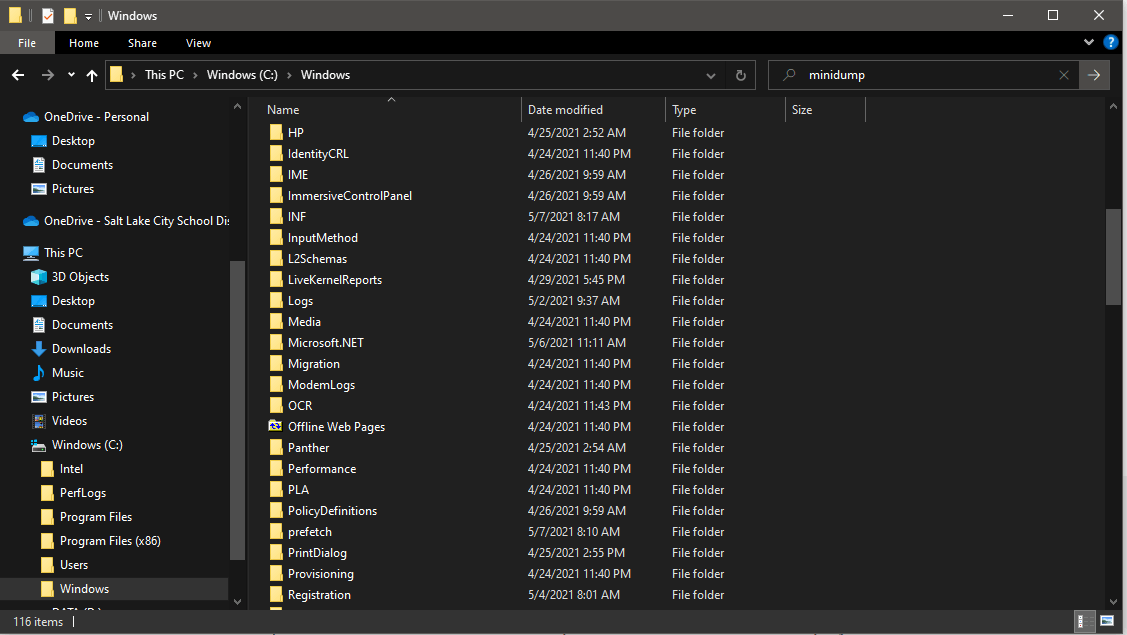Open recent locations dropdown arrow
This screenshot has width=1127, height=635.
tap(71, 75)
